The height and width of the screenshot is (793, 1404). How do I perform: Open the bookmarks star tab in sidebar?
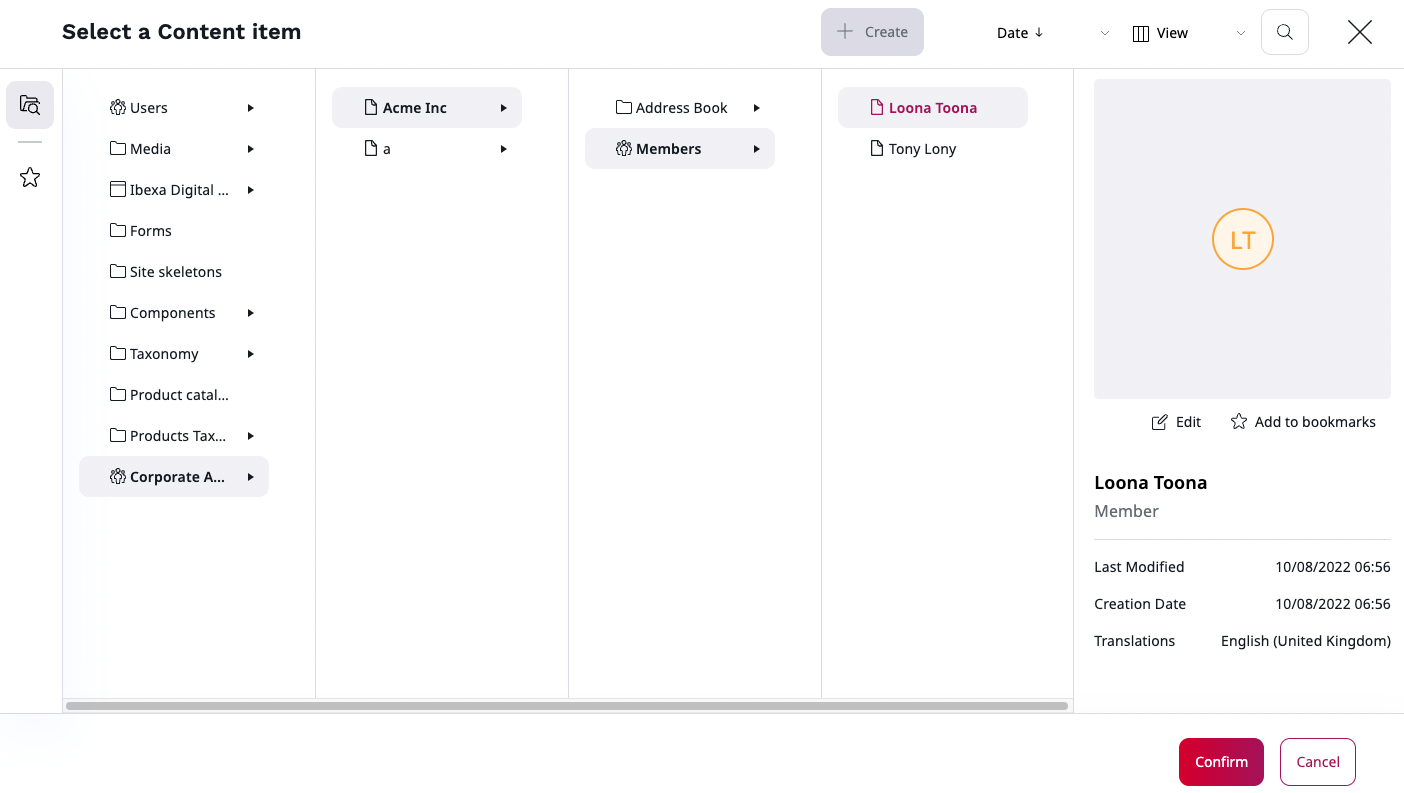coord(30,178)
